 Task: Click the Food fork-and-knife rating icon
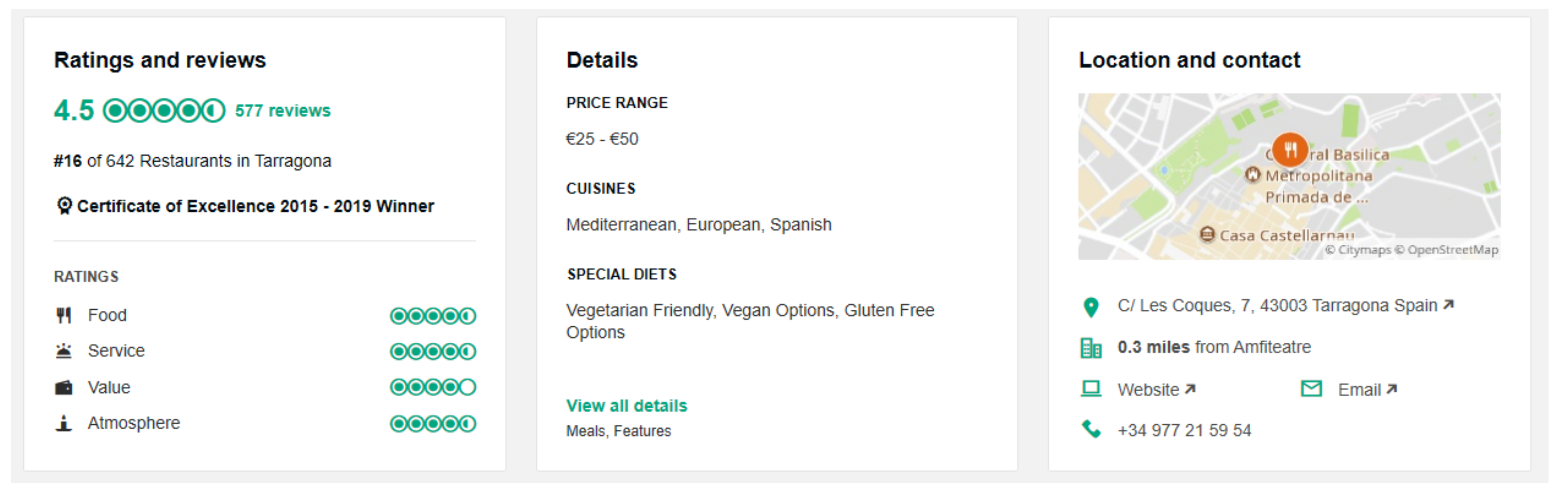point(64,315)
